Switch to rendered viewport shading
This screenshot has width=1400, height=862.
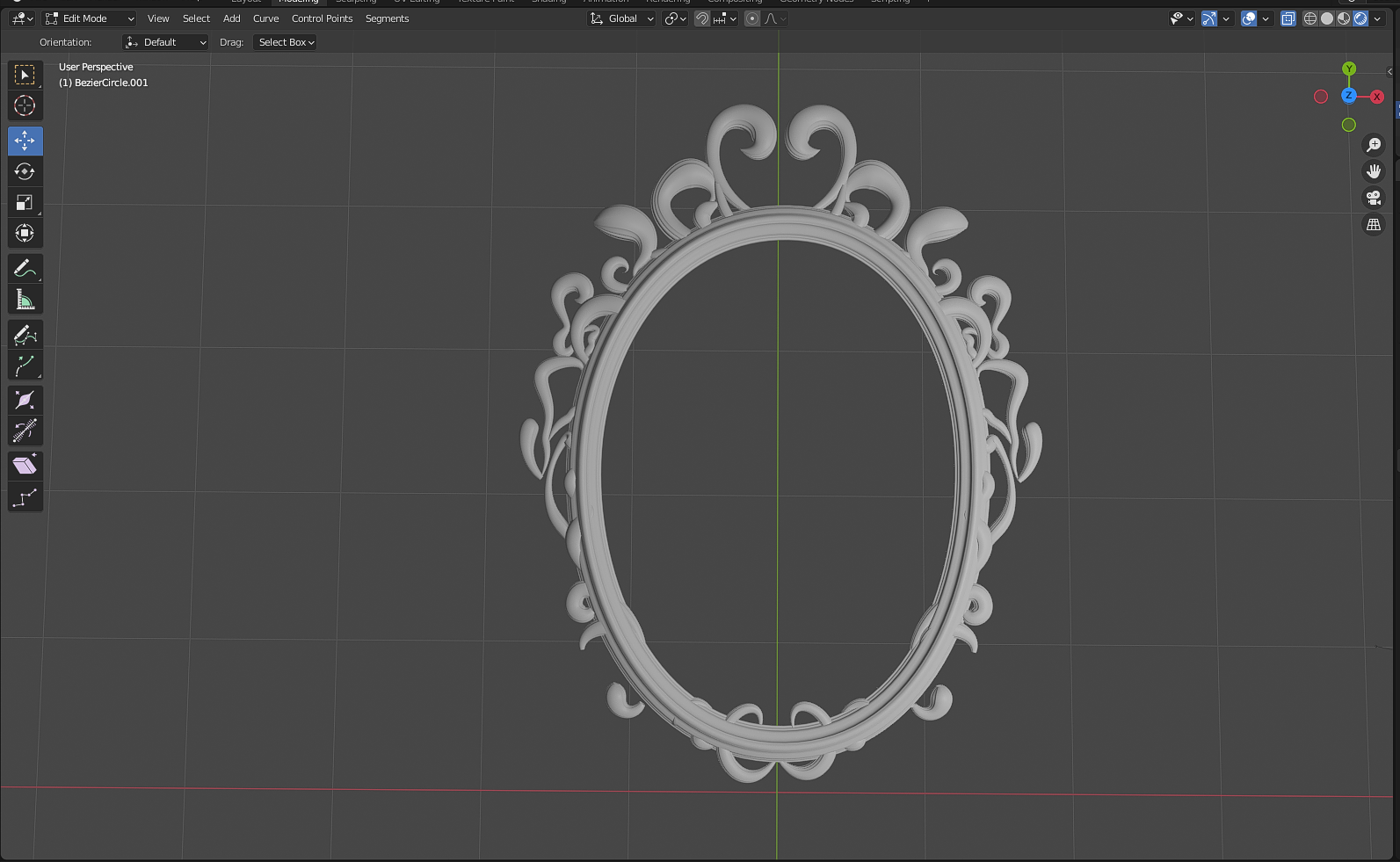pos(1360,18)
